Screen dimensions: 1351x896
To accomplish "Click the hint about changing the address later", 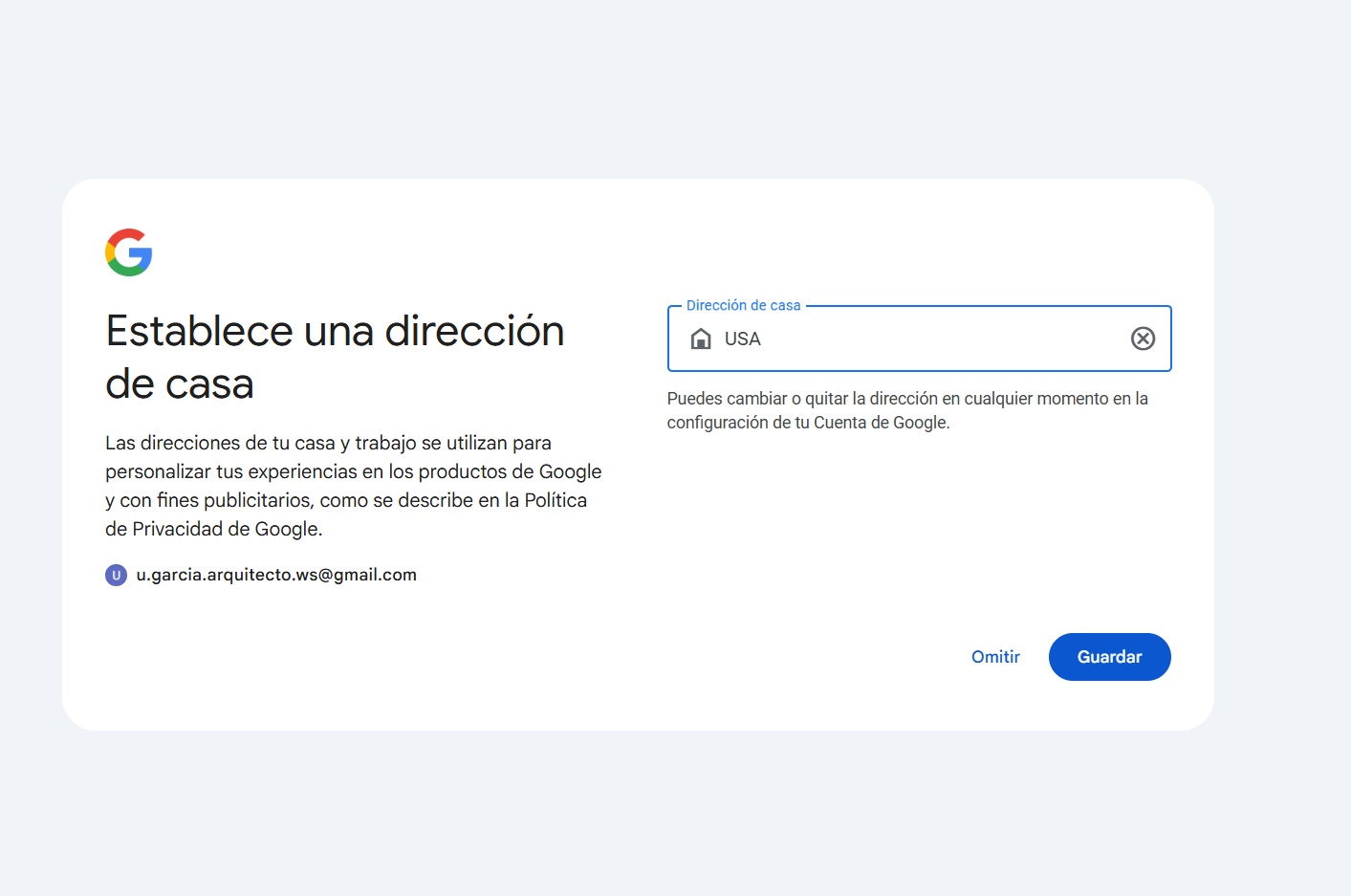I will pos(907,409).
